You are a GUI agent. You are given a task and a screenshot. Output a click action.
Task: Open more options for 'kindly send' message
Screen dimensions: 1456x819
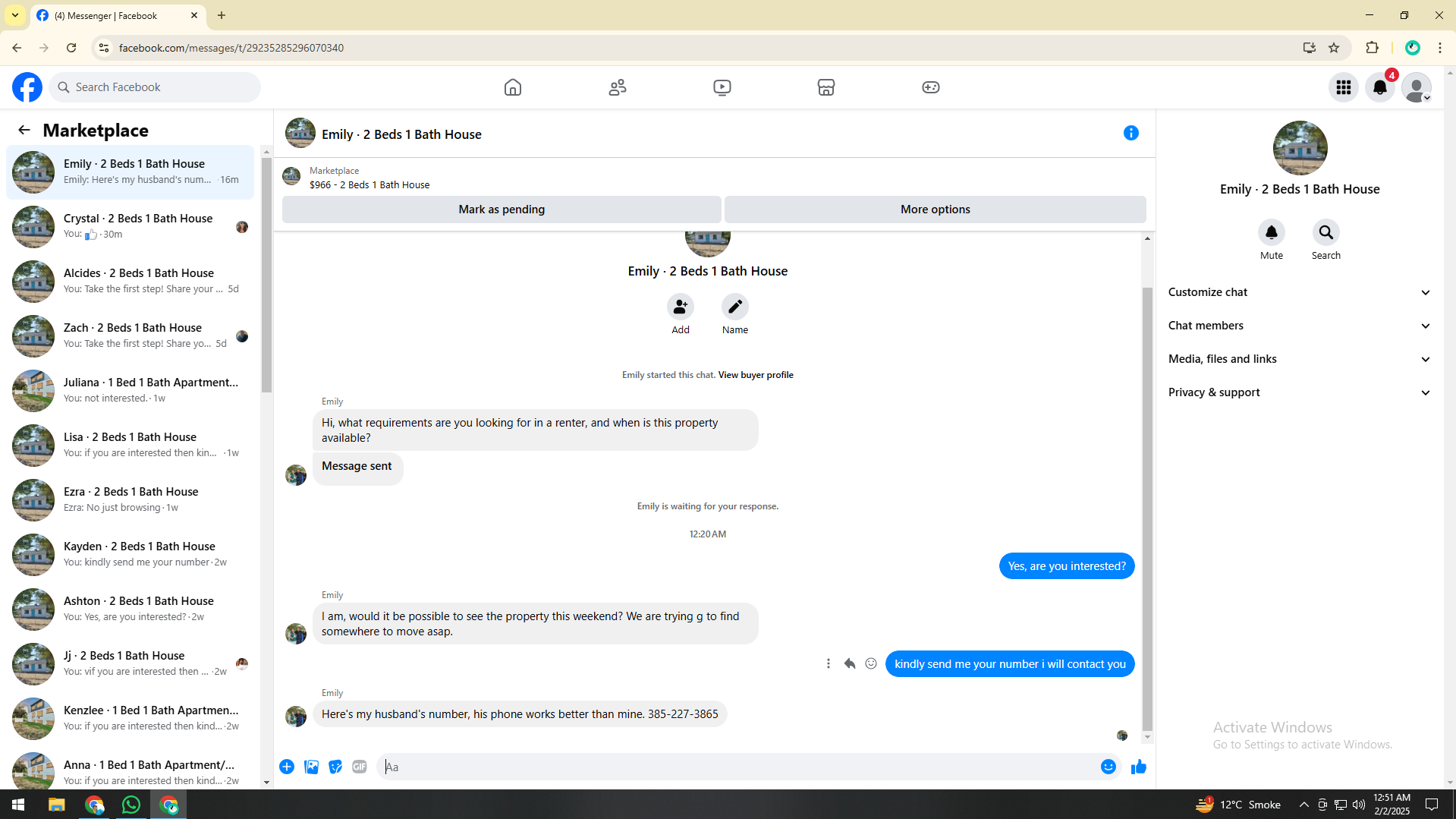click(x=829, y=663)
